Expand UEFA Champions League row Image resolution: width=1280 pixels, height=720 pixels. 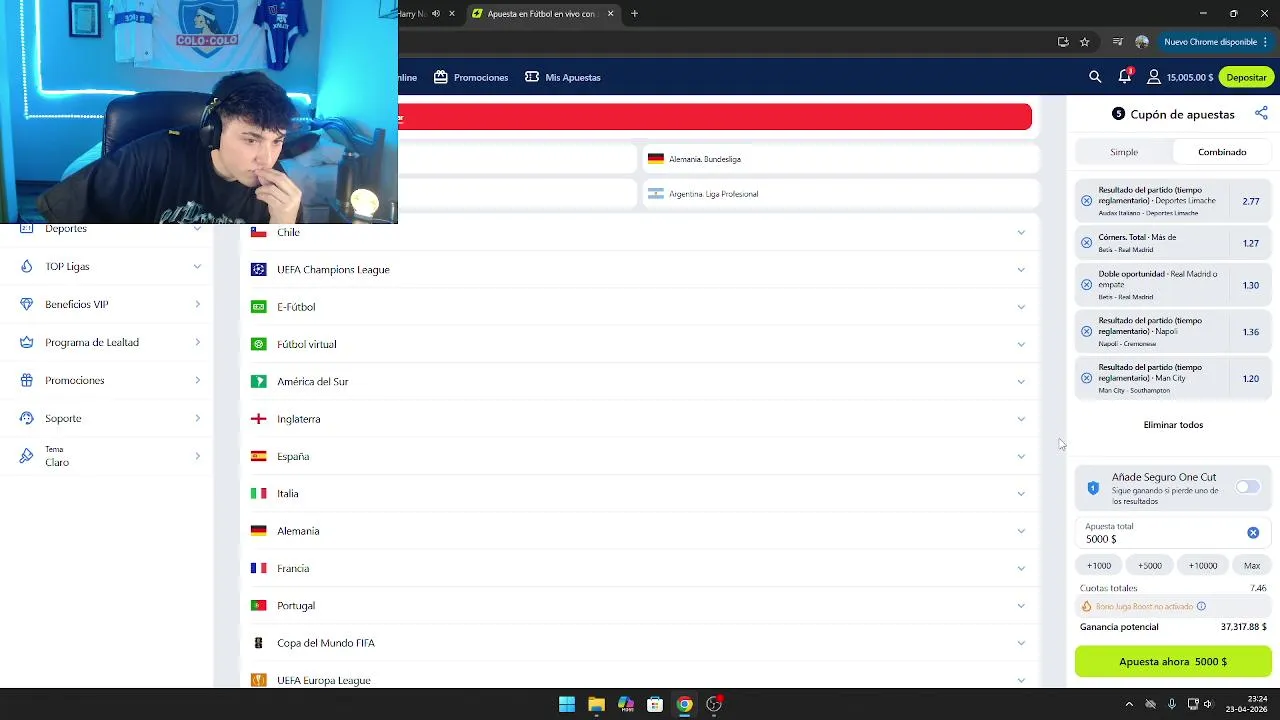[1021, 269]
